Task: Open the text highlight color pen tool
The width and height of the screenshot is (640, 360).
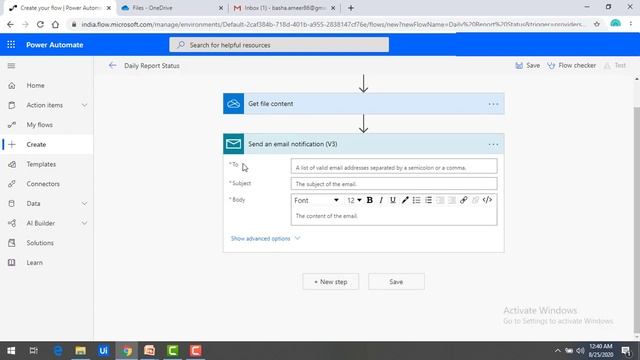Action: point(404,200)
